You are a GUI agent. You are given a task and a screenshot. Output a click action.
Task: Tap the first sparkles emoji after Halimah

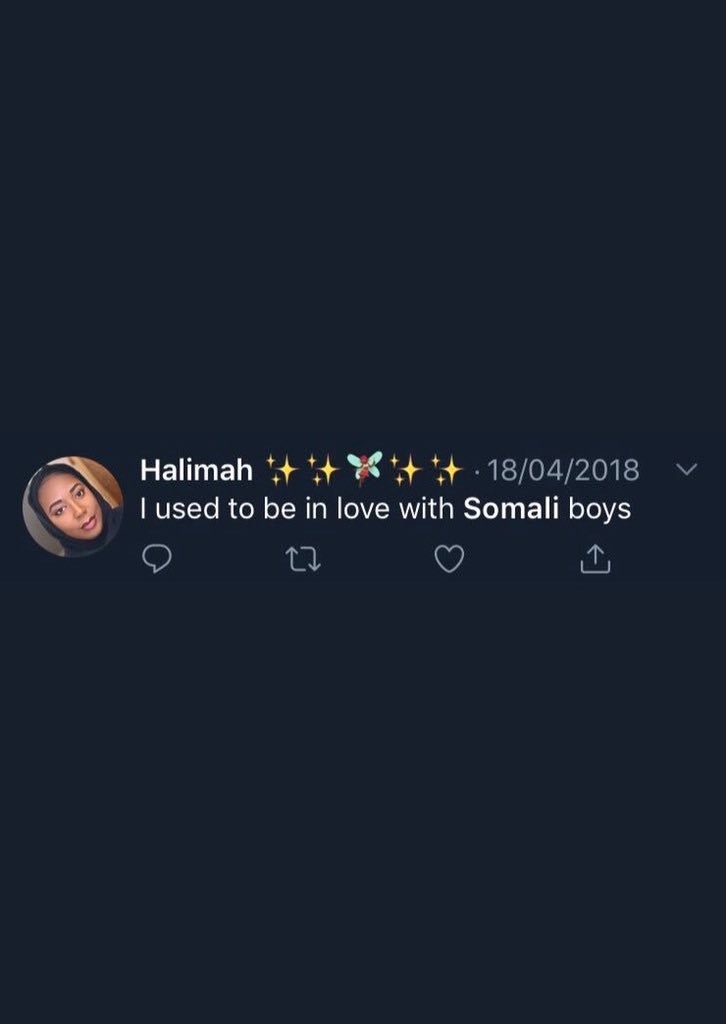(282, 470)
